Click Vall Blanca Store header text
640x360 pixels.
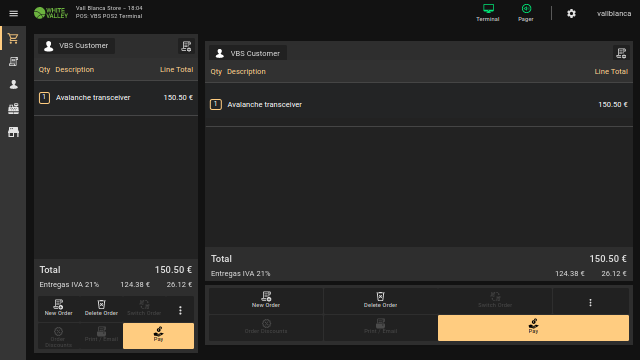pos(109,8)
